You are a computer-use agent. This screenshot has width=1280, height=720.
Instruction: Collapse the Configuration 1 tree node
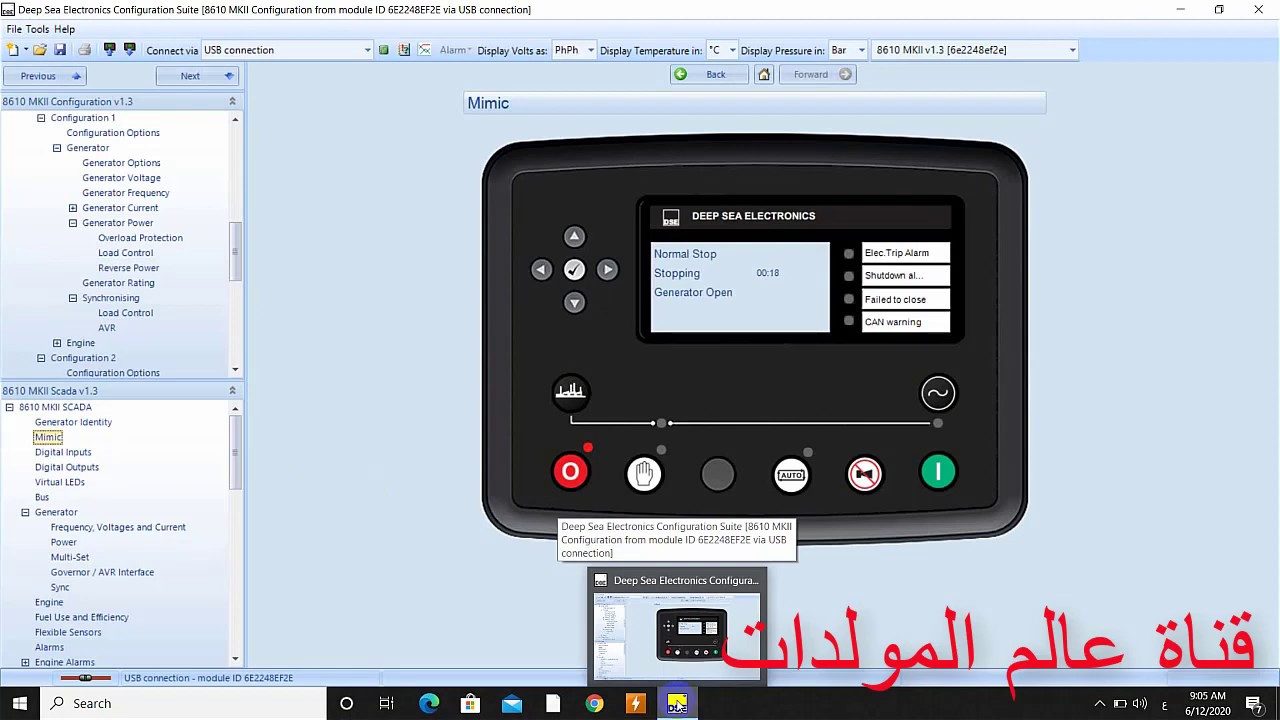point(41,118)
